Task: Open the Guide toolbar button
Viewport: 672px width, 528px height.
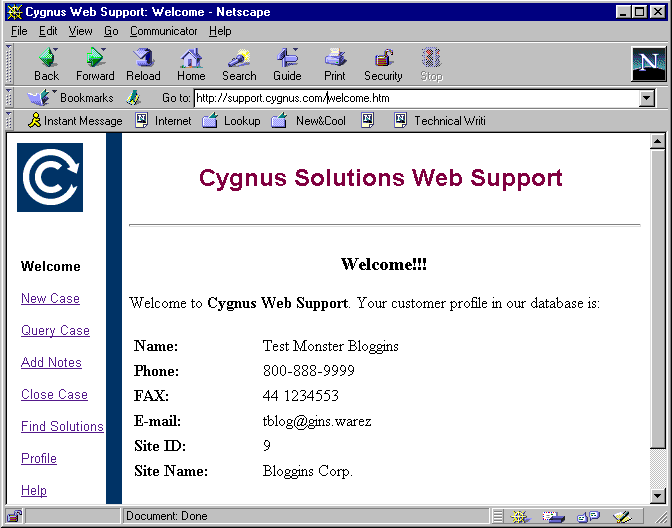Action: [x=287, y=64]
